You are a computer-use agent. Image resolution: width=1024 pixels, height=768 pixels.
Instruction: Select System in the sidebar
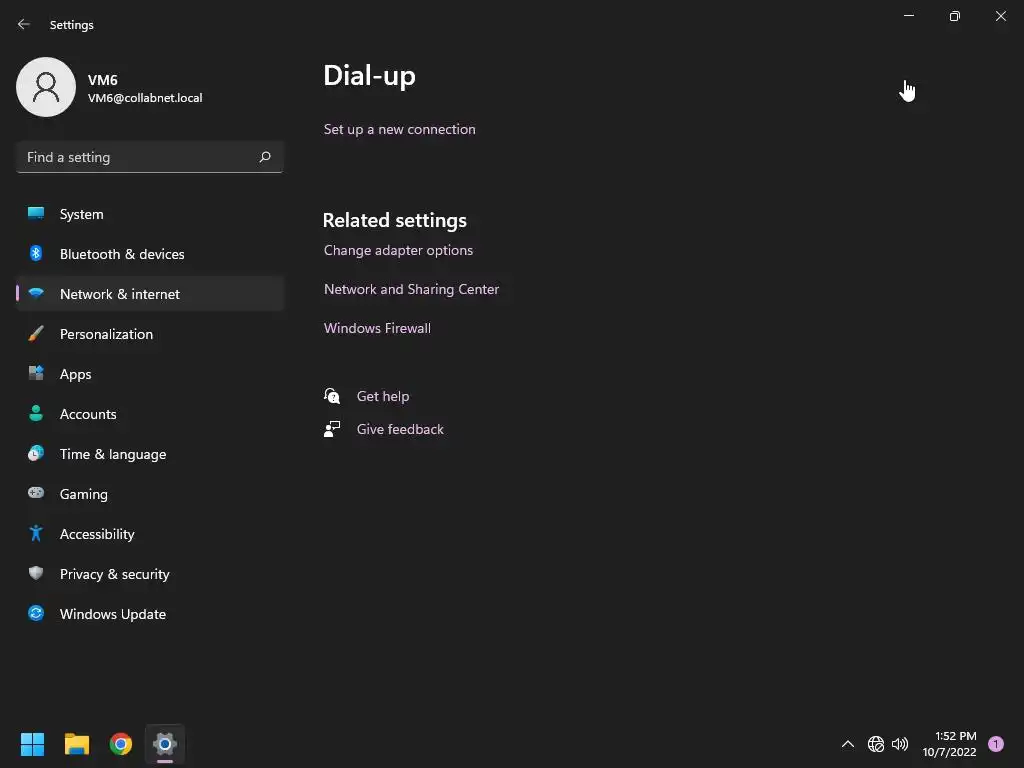(150, 214)
